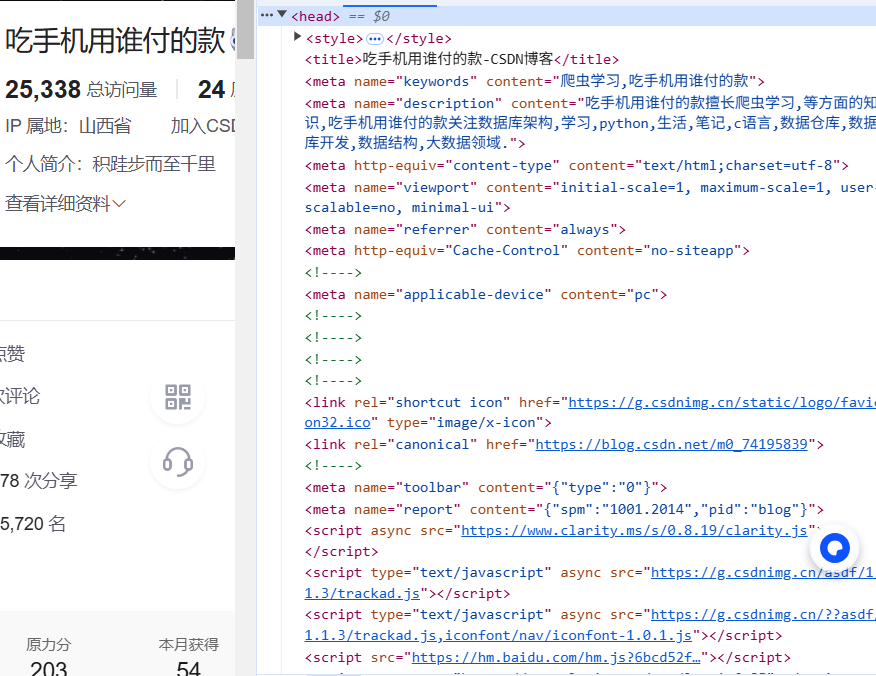Image resolution: width=876 pixels, height=676 pixels.
Task: Collapse the head element triangle
Action: coord(282,15)
